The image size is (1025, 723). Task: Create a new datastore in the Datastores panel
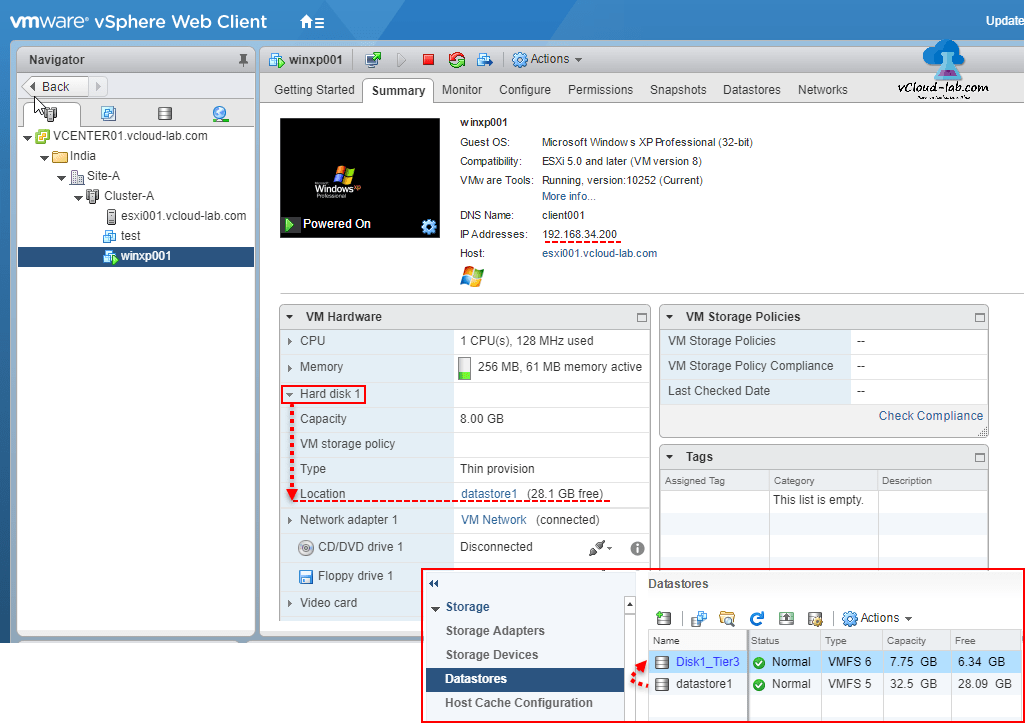tap(663, 618)
